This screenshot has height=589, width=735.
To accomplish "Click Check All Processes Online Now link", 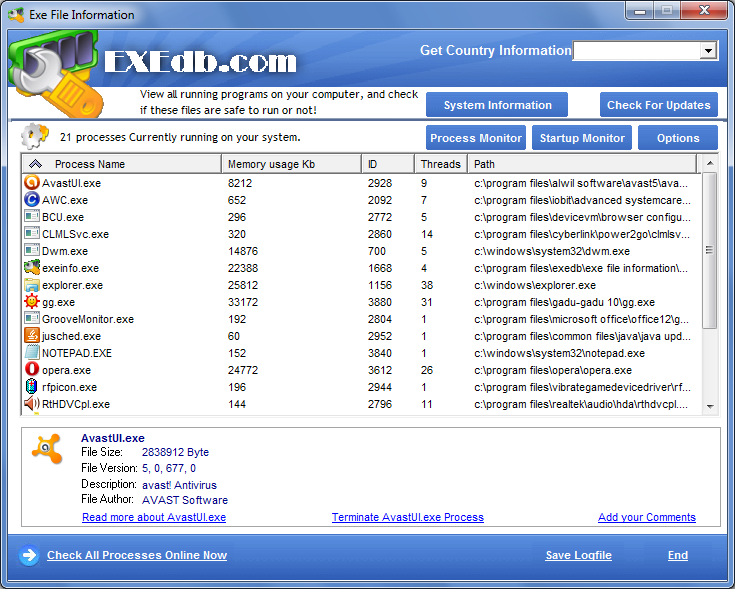I will (x=137, y=555).
